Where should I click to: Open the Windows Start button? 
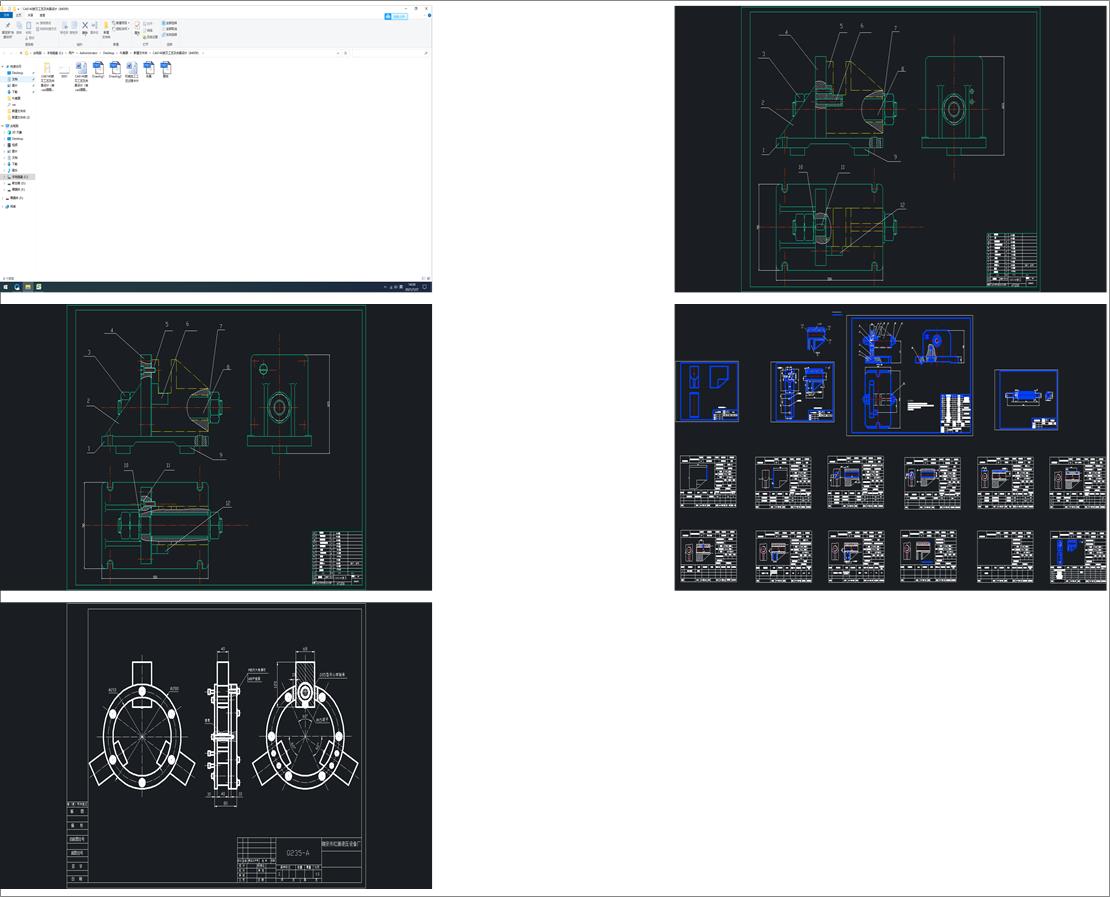[x=6, y=287]
